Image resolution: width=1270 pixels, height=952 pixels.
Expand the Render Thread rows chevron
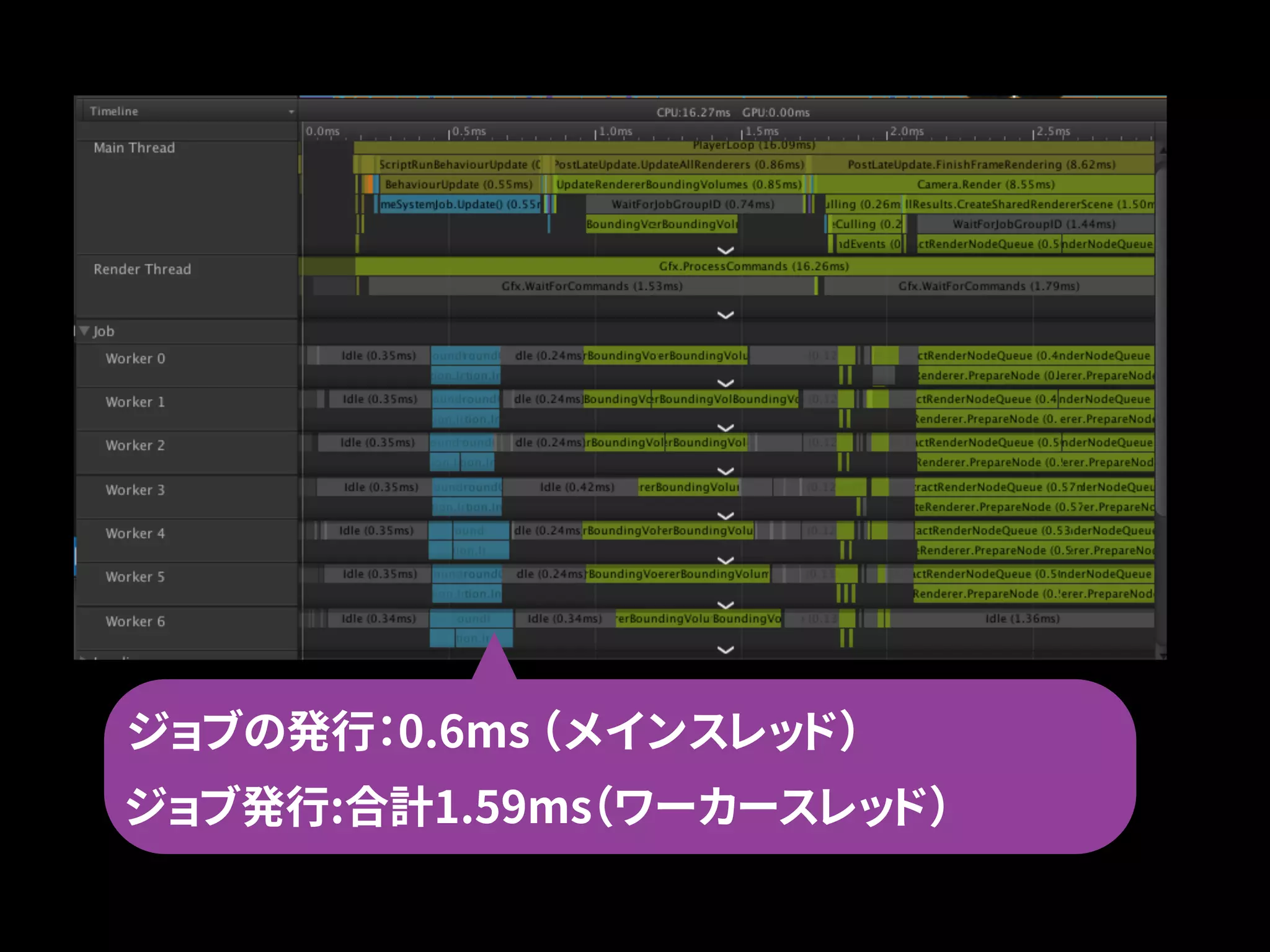(x=726, y=315)
